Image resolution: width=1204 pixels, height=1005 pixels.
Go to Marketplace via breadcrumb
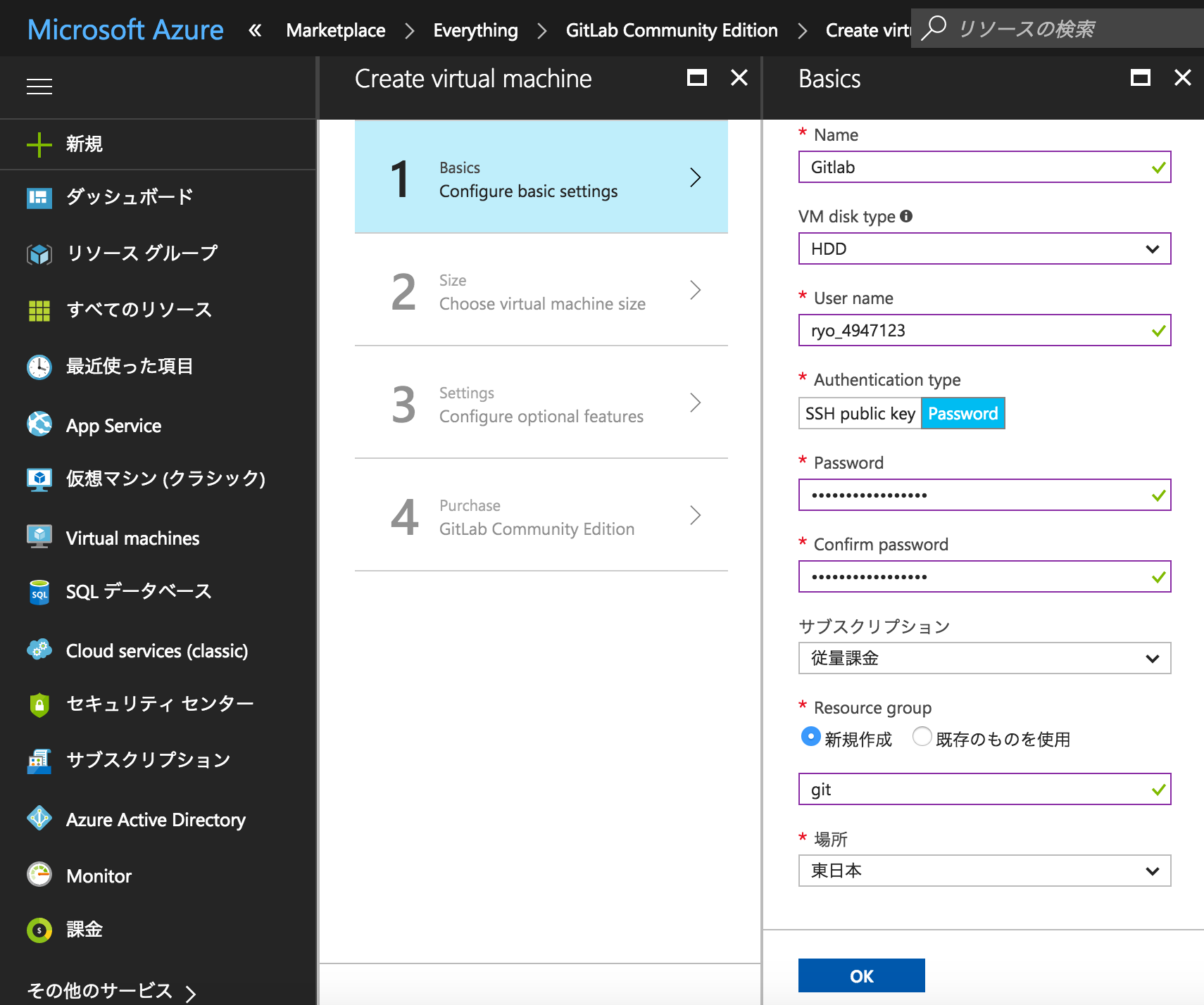click(335, 30)
